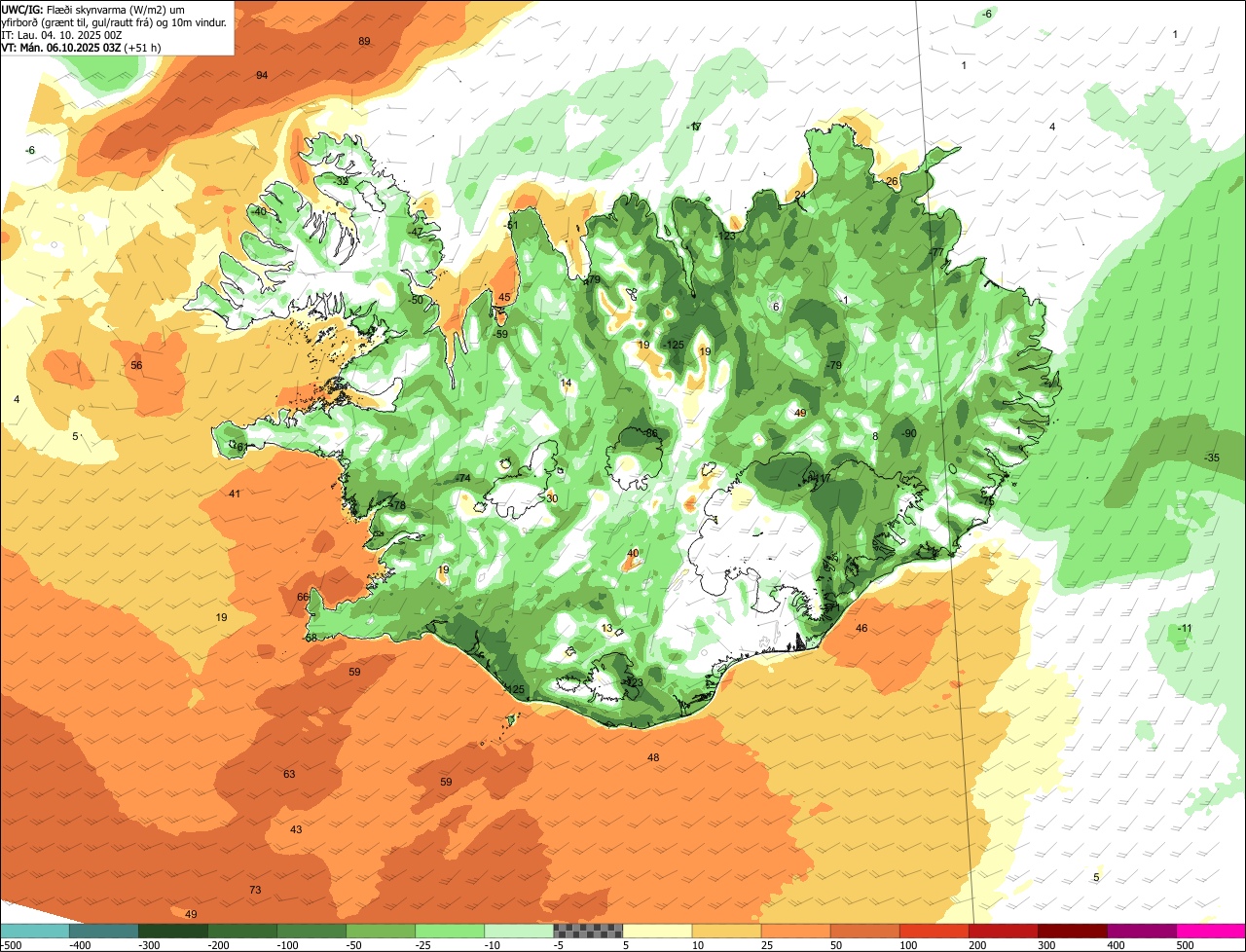The image size is (1246, 952).
Task: Click the map value '66'
Action: 303,597
